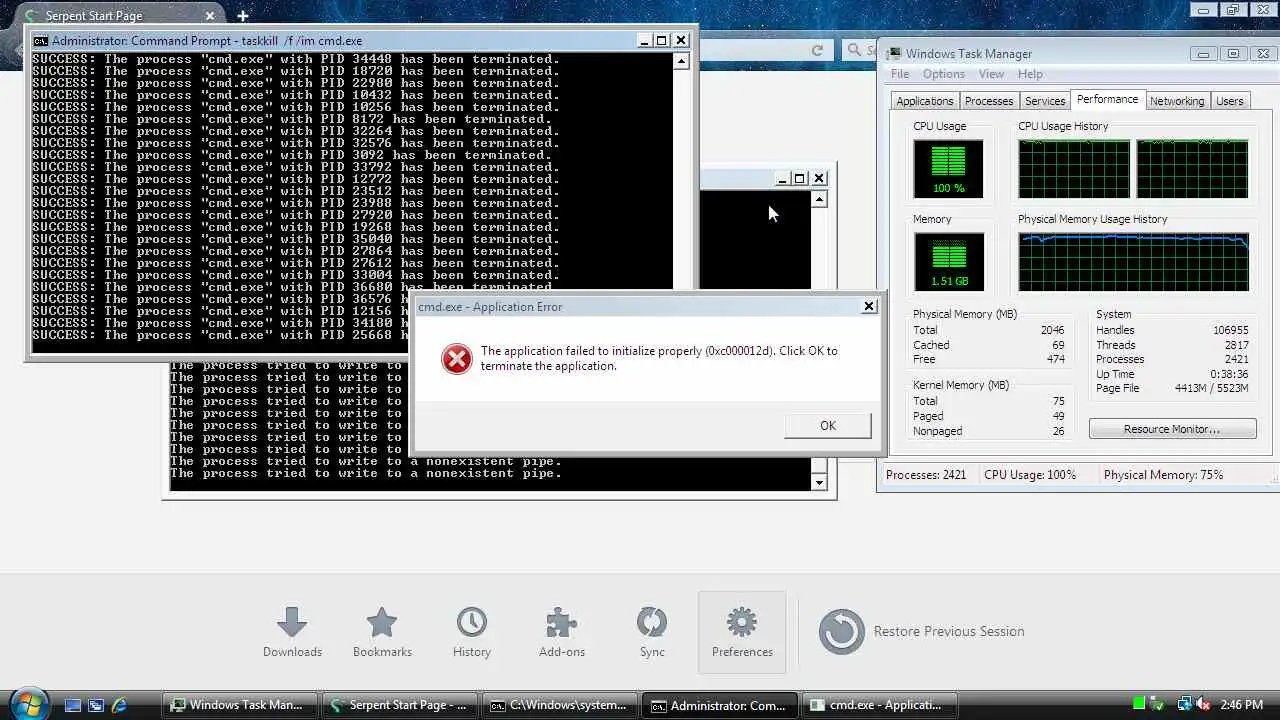
Task: Activate Windows Task Manager taskbar button
Action: coord(240,705)
